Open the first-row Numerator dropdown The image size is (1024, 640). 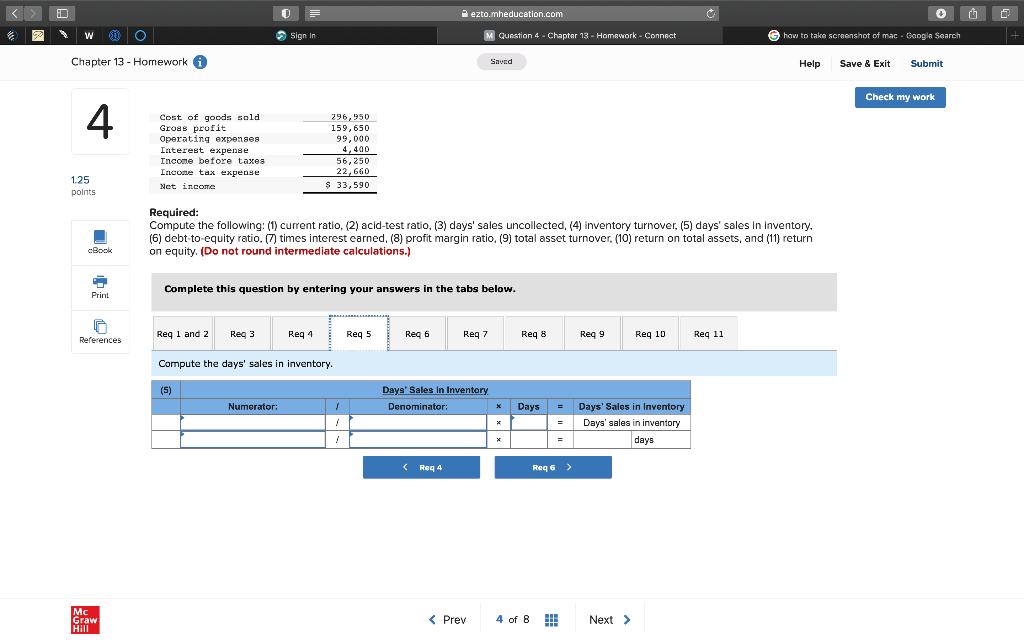(x=253, y=423)
